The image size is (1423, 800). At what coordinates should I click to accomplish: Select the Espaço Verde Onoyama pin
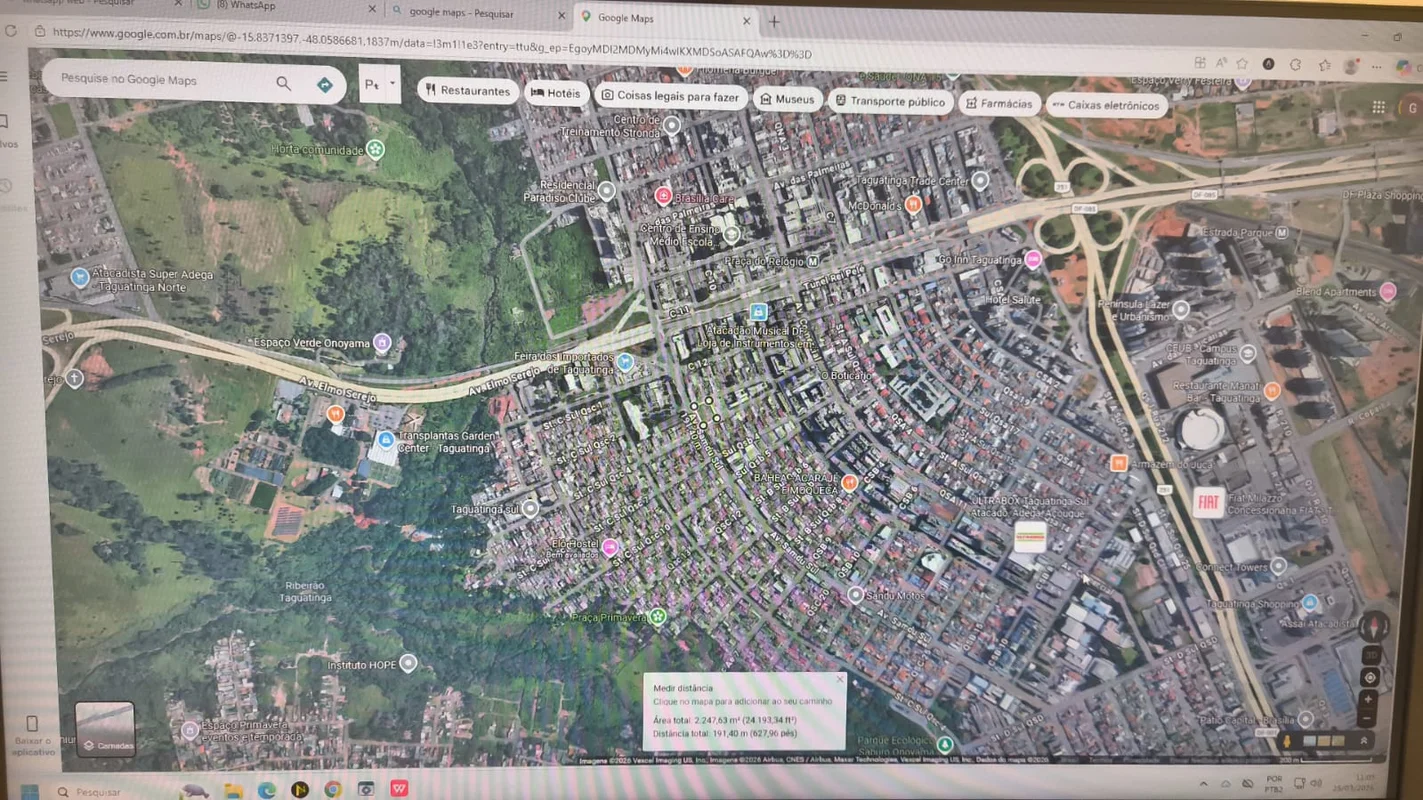click(381, 343)
